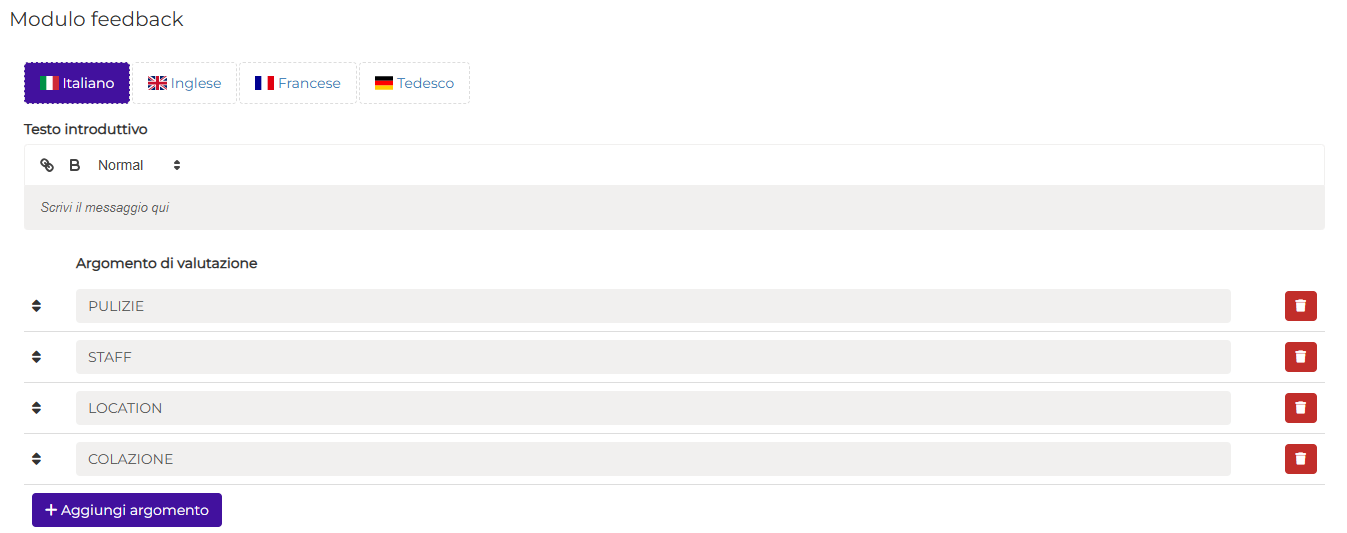Remove the LOCATION topic with trash icon
This screenshot has width=1347, height=533.
coord(1300,408)
